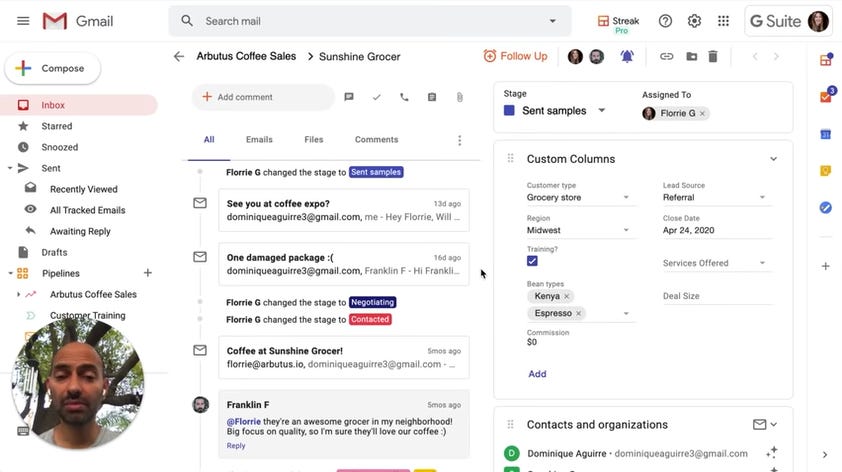Add meeting notes with the clipboard icon

tap(432, 97)
